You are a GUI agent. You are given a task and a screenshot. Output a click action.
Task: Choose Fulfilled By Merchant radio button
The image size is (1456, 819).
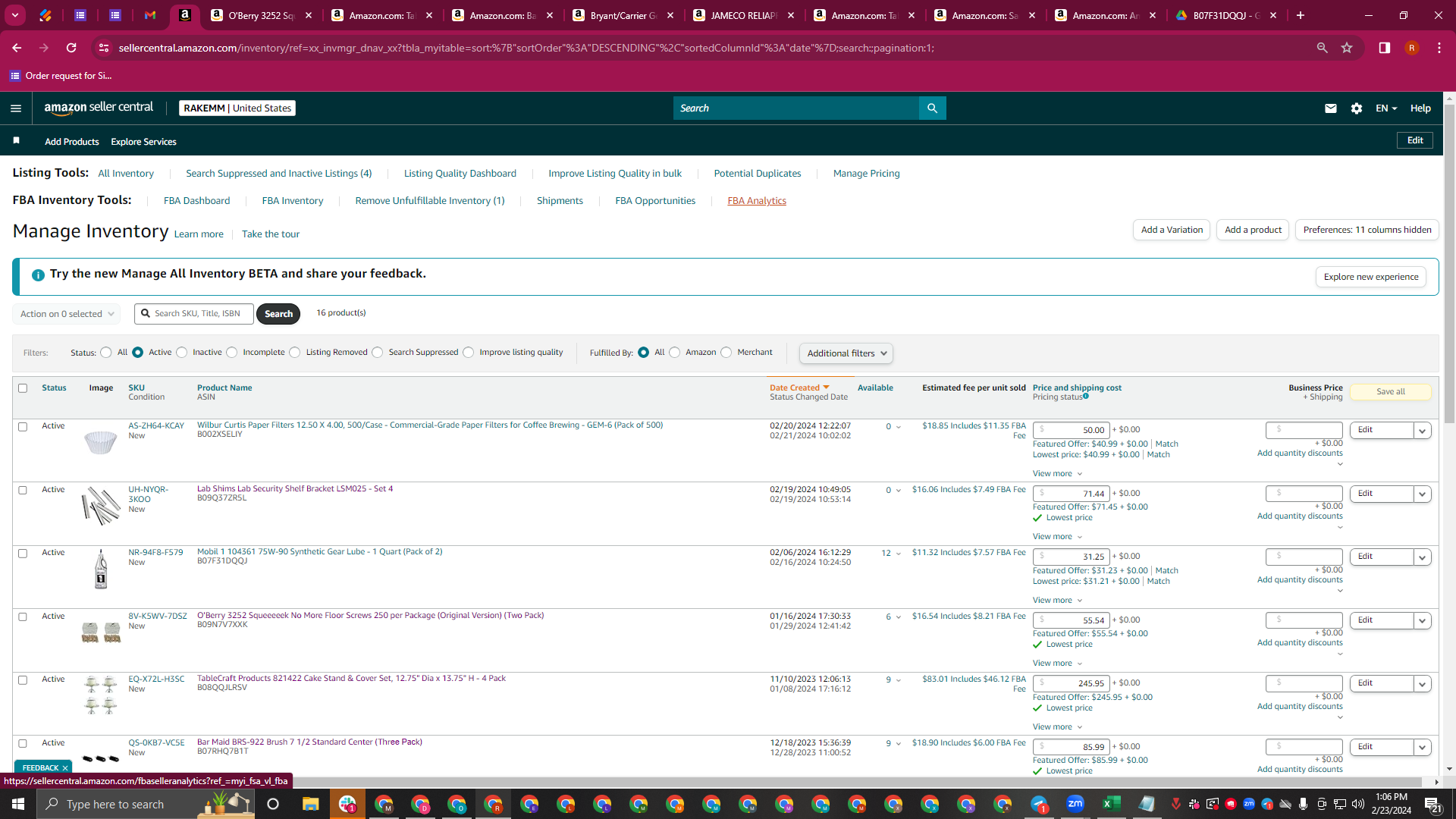[726, 353]
